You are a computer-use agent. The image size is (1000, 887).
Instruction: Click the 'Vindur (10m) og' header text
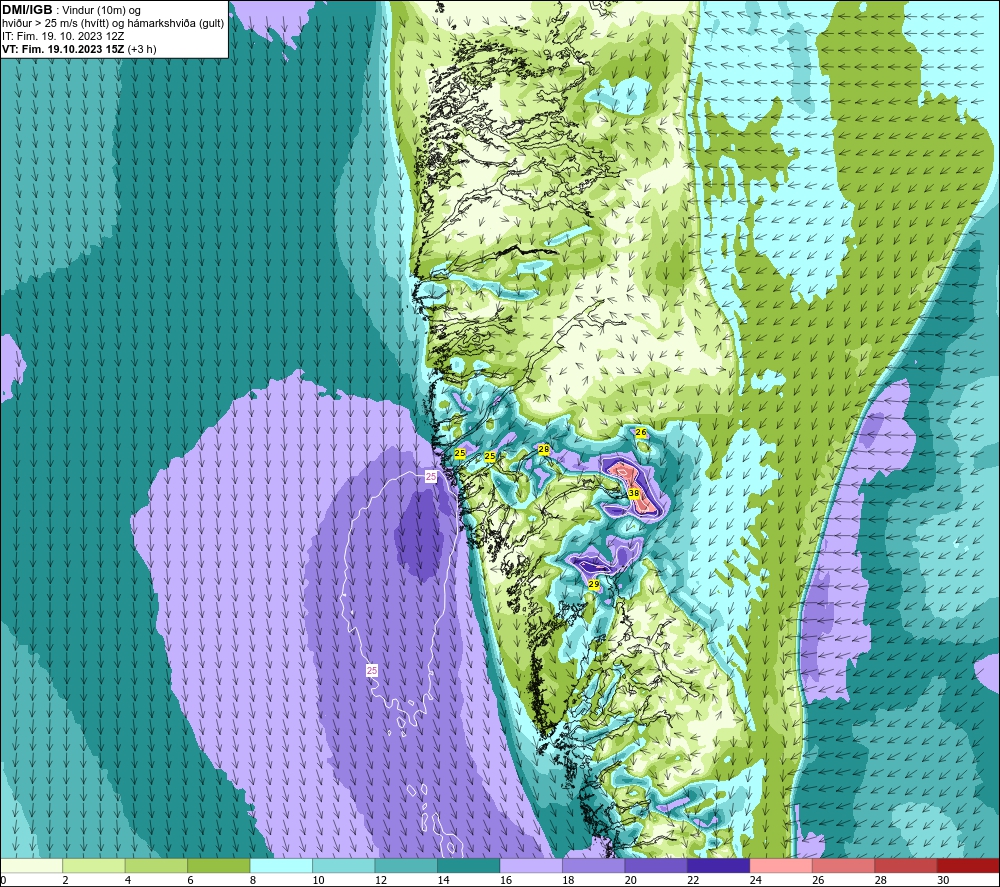tap(102, 11)
